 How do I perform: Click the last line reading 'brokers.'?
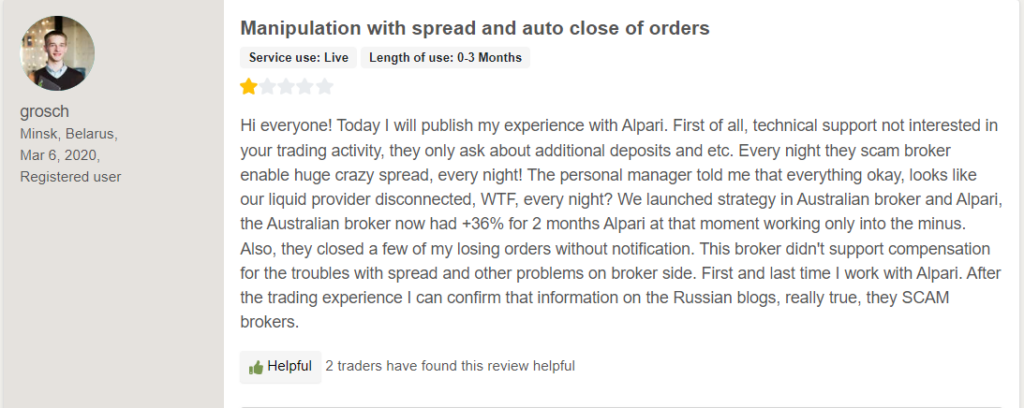pos(270,322)
